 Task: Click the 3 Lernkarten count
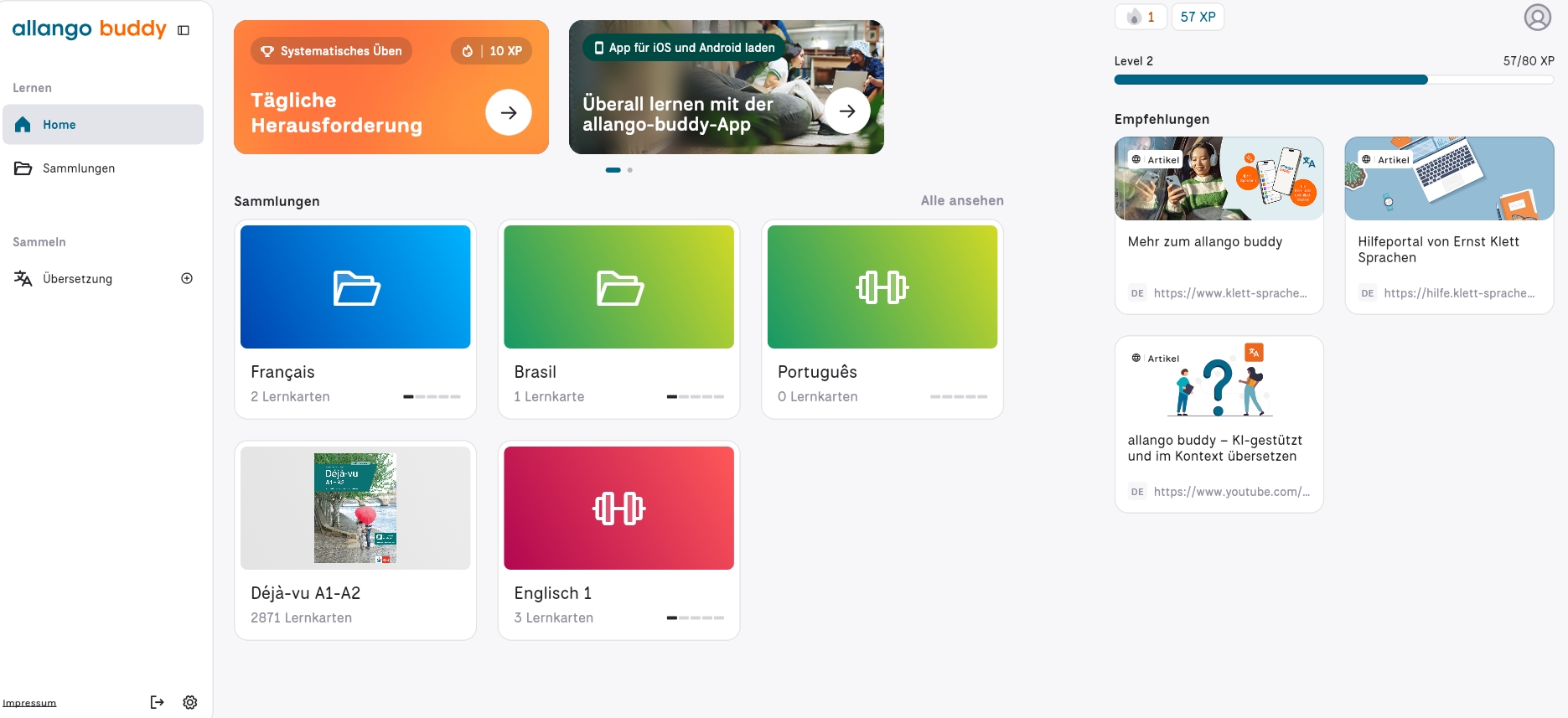pos(553,617)
